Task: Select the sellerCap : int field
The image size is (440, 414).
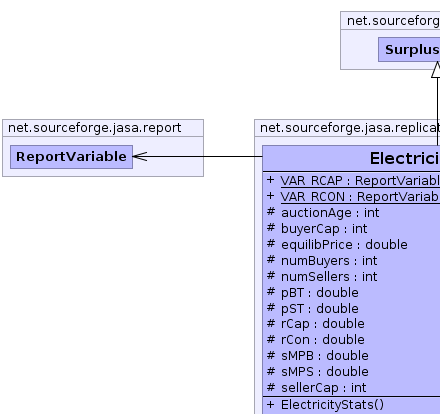Action: 316,388
